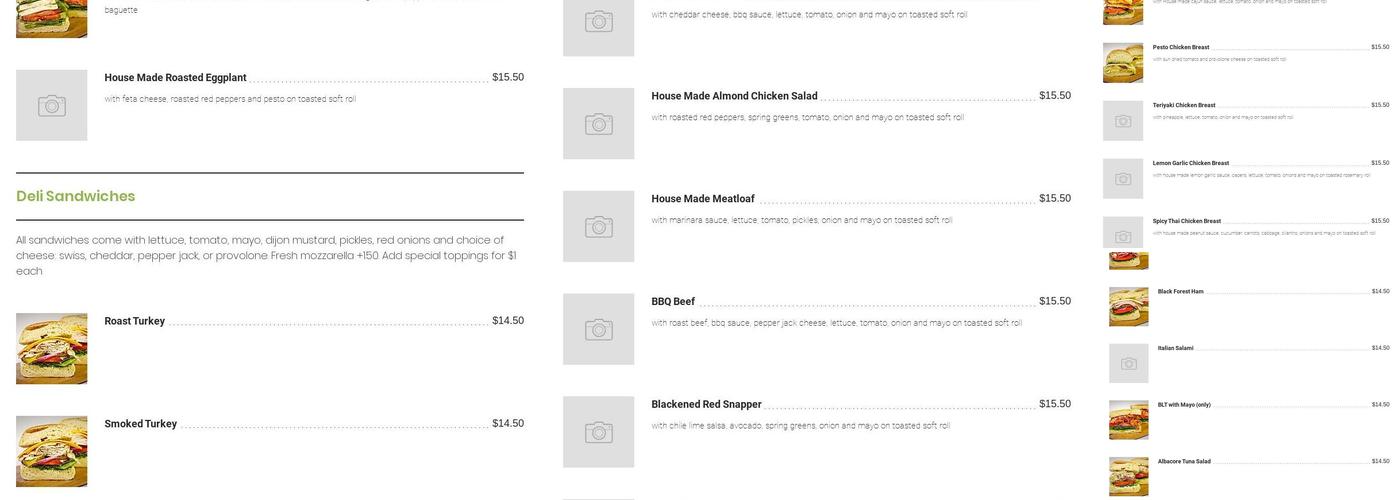1400x500 pixels.
Task: Click the Lemon Garlic Chicken Breast placeholder
Action: click(x=1123, y=179)
